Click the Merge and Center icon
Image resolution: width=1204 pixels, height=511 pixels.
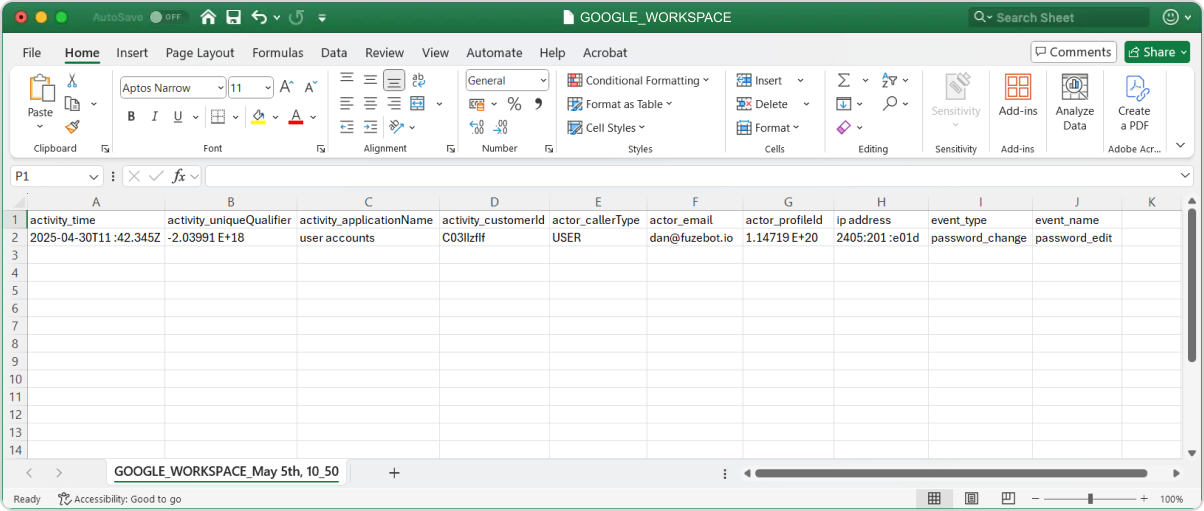click(418, 103)
